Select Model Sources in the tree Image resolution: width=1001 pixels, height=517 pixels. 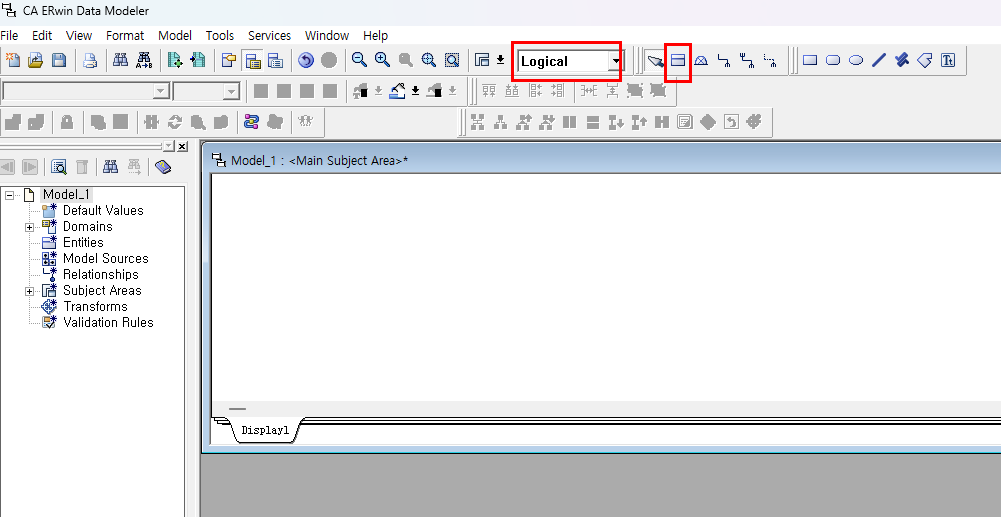click(x=105, y=258)
